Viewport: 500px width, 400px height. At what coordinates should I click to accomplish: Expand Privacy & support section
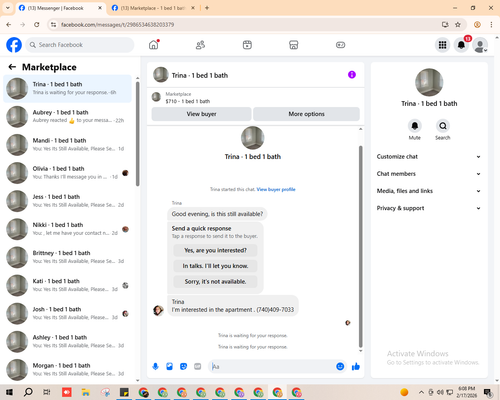click(429, 208)
